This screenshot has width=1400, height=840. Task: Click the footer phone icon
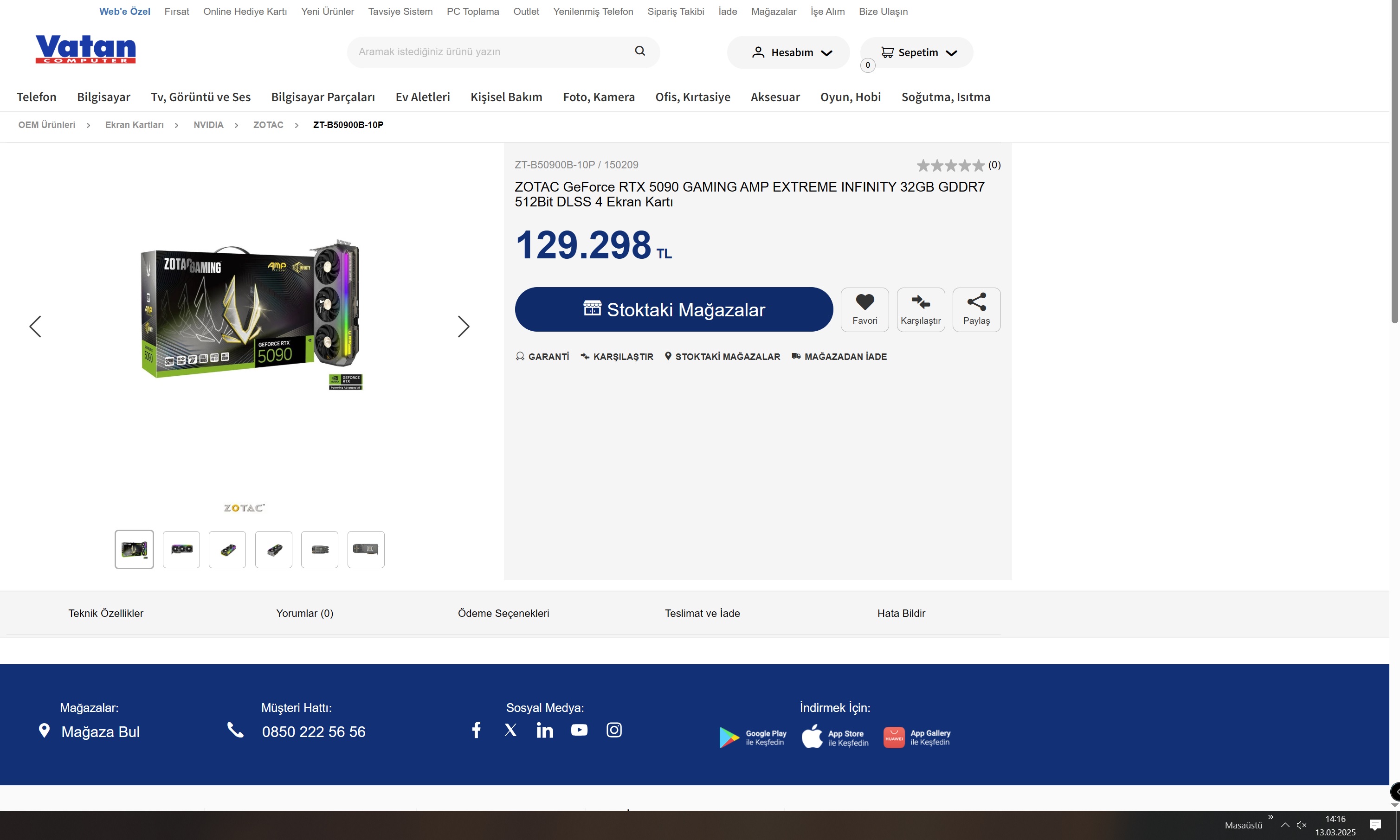point(235,730)
